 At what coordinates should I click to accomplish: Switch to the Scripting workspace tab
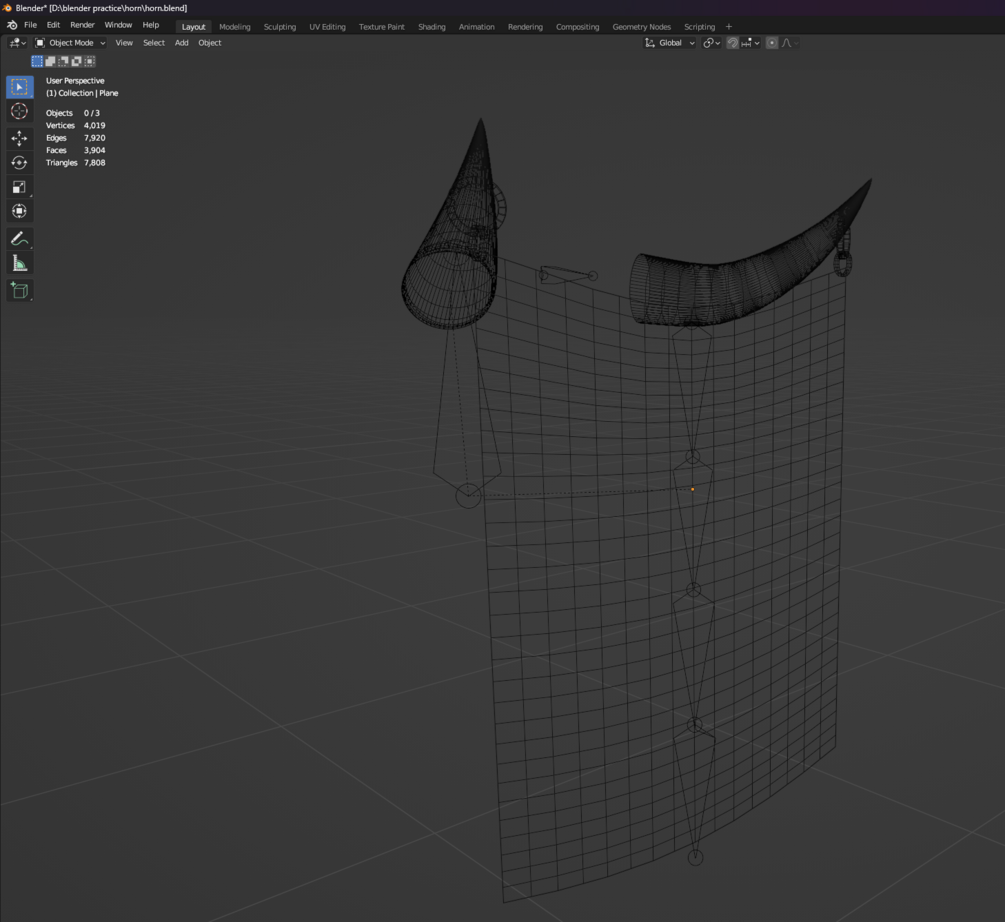point(699,27)
